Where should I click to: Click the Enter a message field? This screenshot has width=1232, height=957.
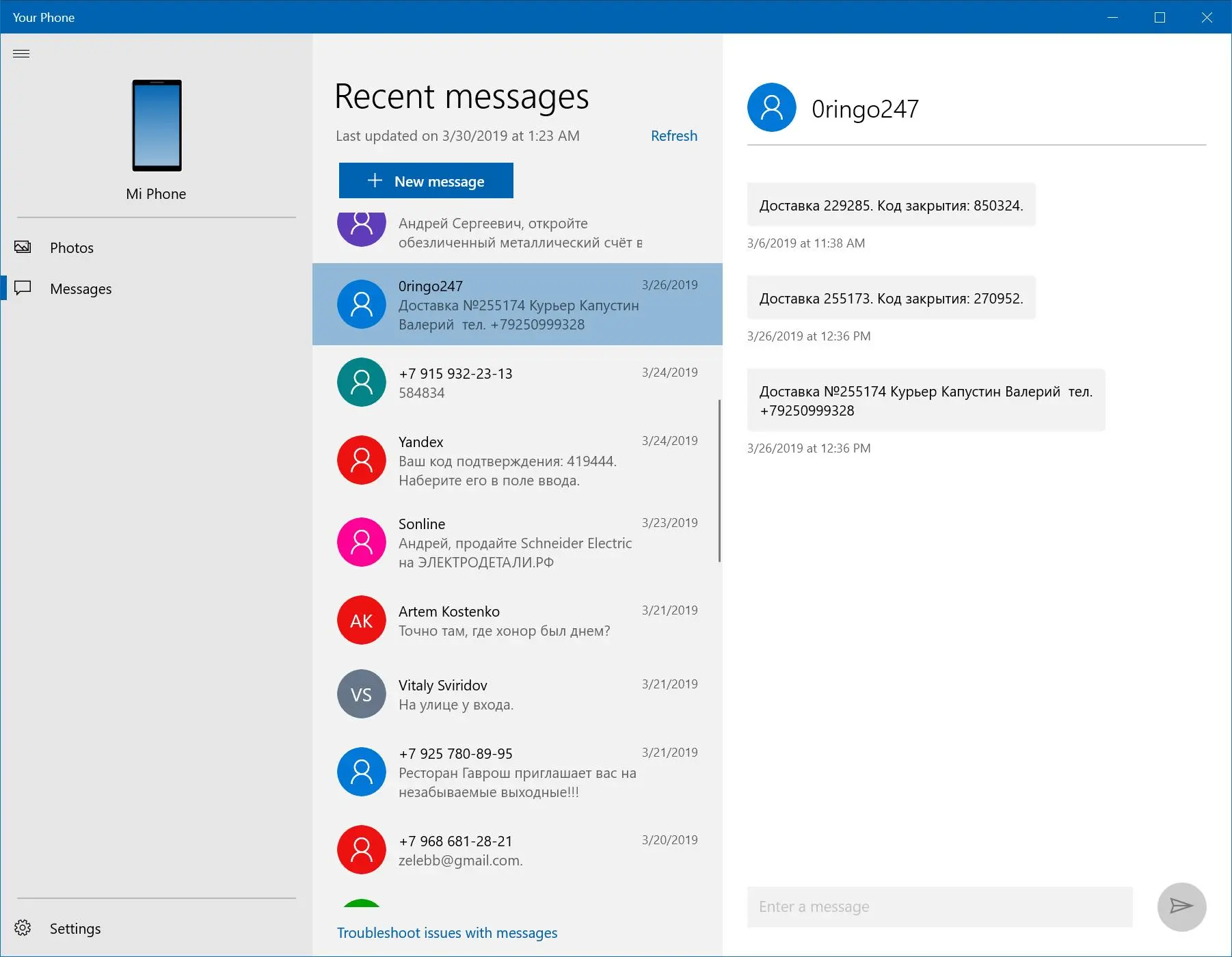(x=940, y=906)
